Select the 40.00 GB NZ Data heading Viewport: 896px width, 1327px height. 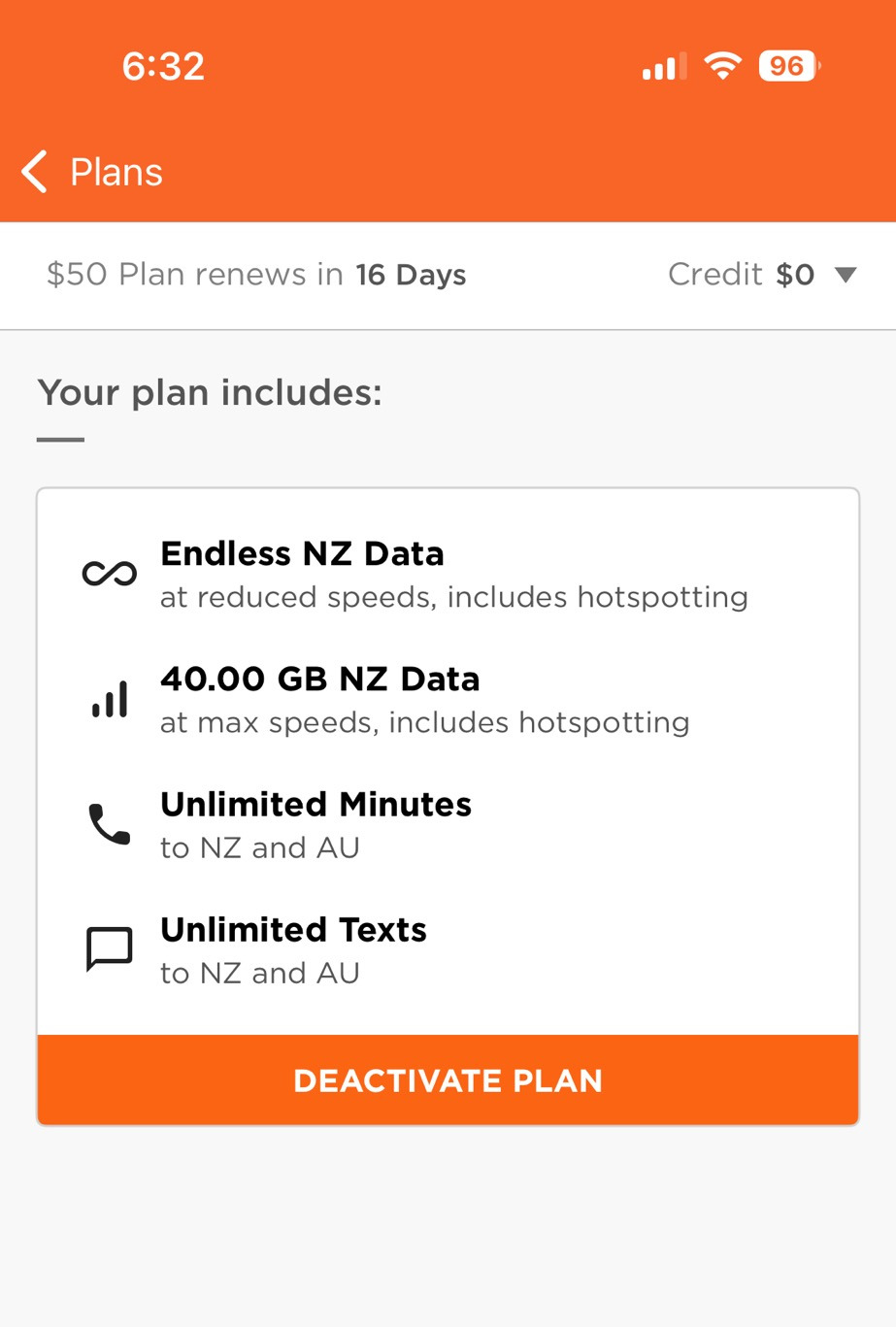point(319,679)
